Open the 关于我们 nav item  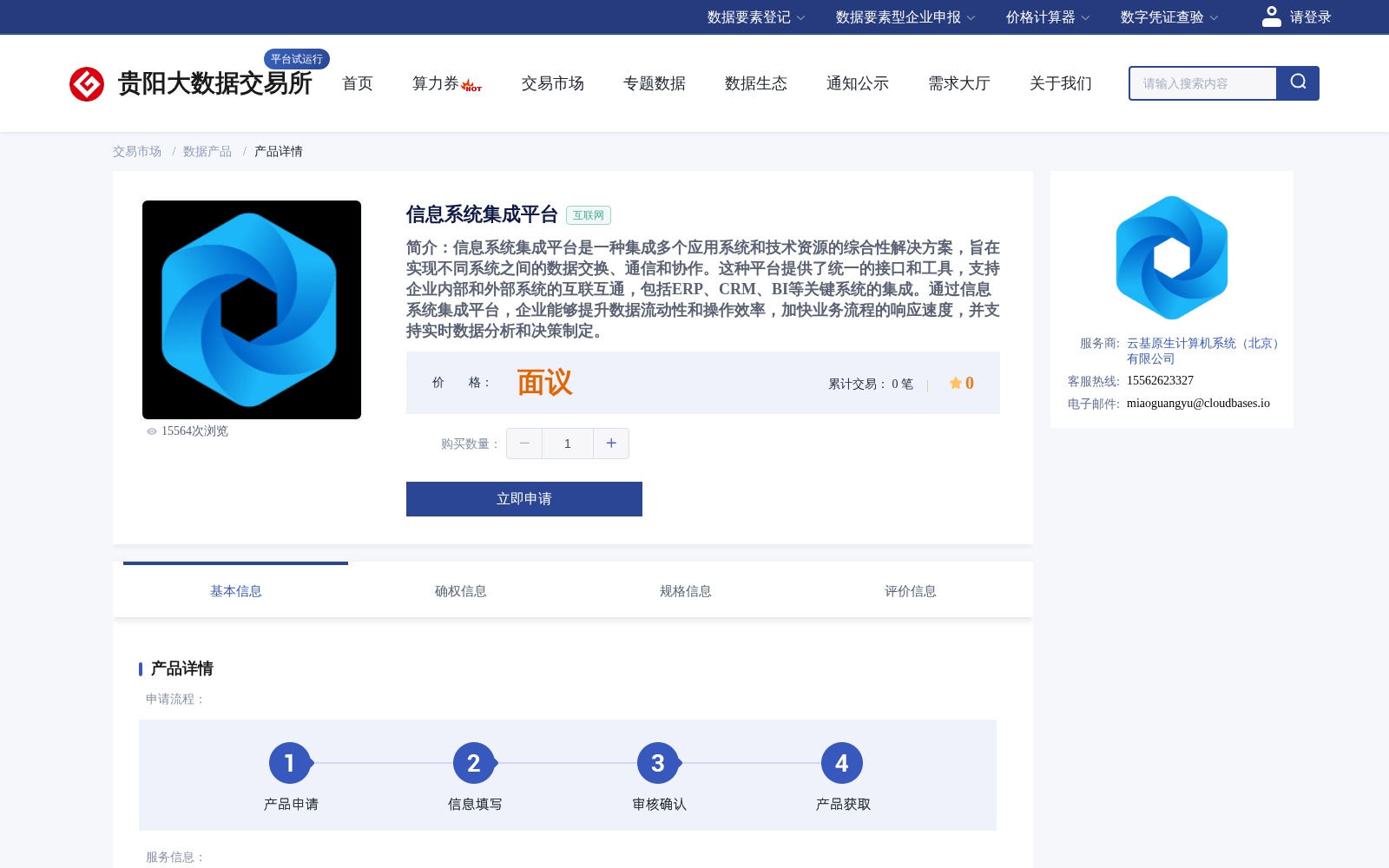1061,83
